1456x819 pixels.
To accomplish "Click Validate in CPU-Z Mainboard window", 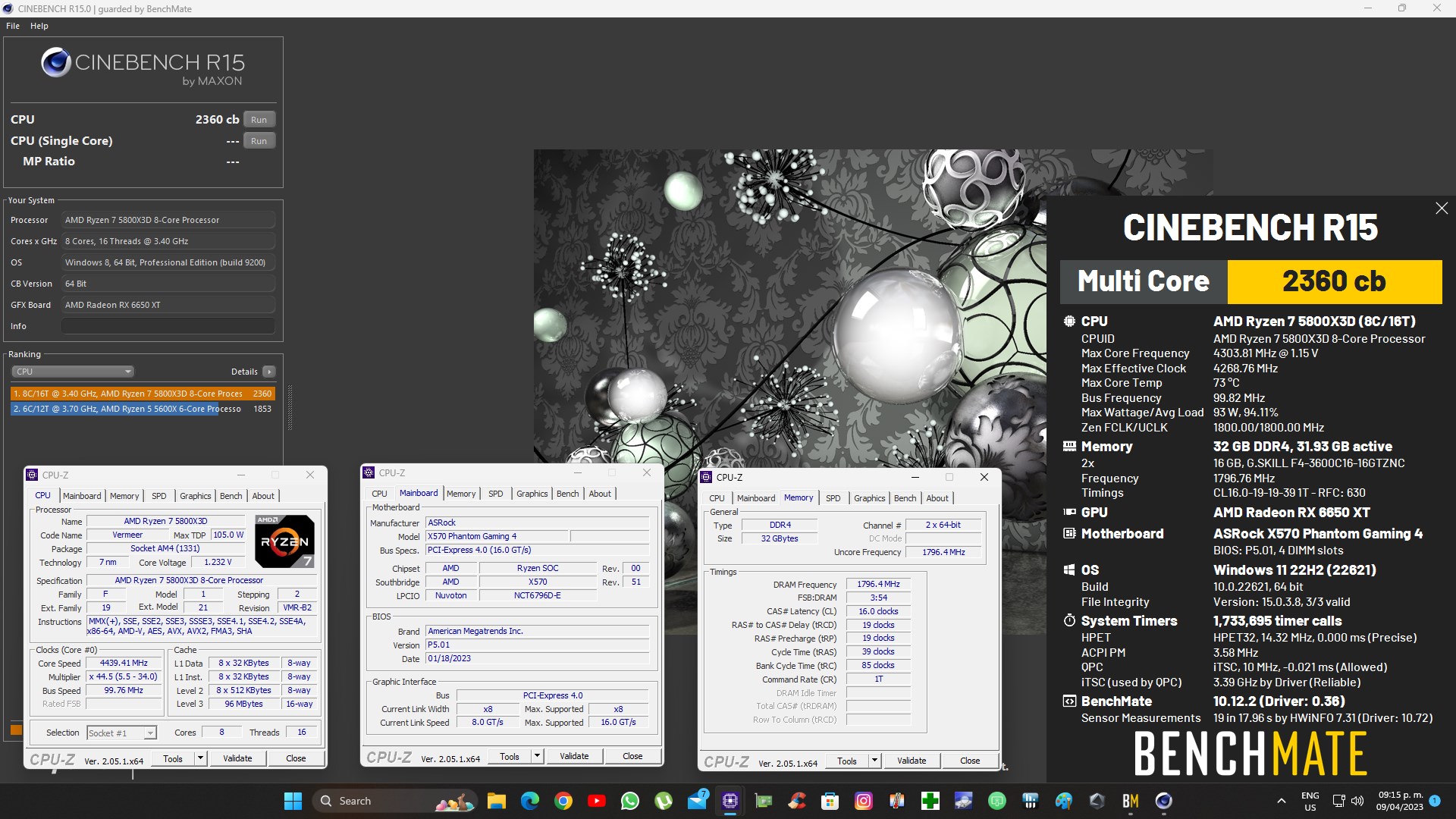I will tap(574, 756).
